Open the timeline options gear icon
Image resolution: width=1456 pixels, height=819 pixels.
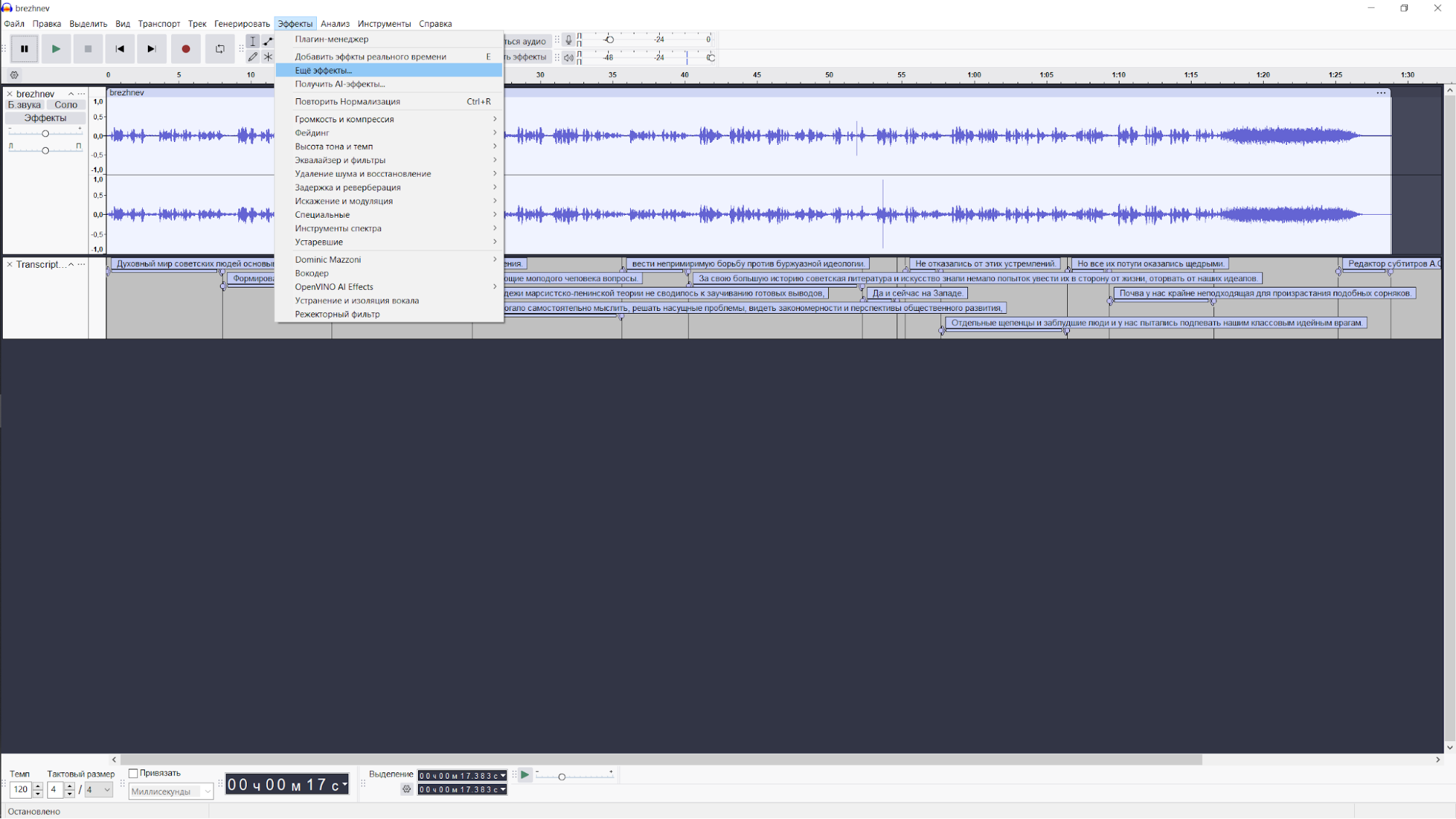pos(14,74)
